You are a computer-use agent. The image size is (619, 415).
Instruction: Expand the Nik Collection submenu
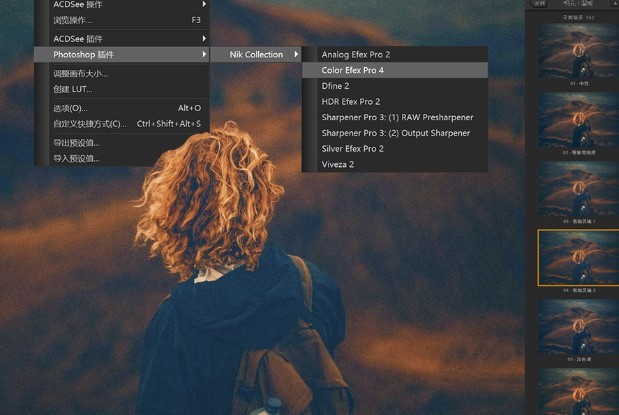tap(256, 54)
